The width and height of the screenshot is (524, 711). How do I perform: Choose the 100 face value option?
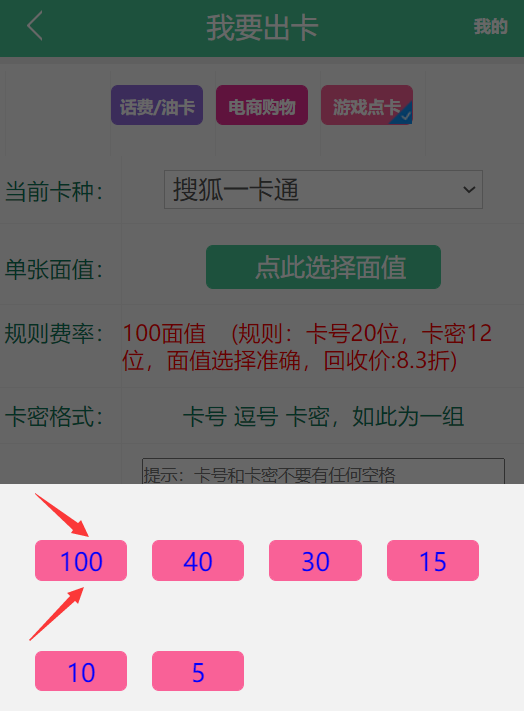tap(81, 560)
